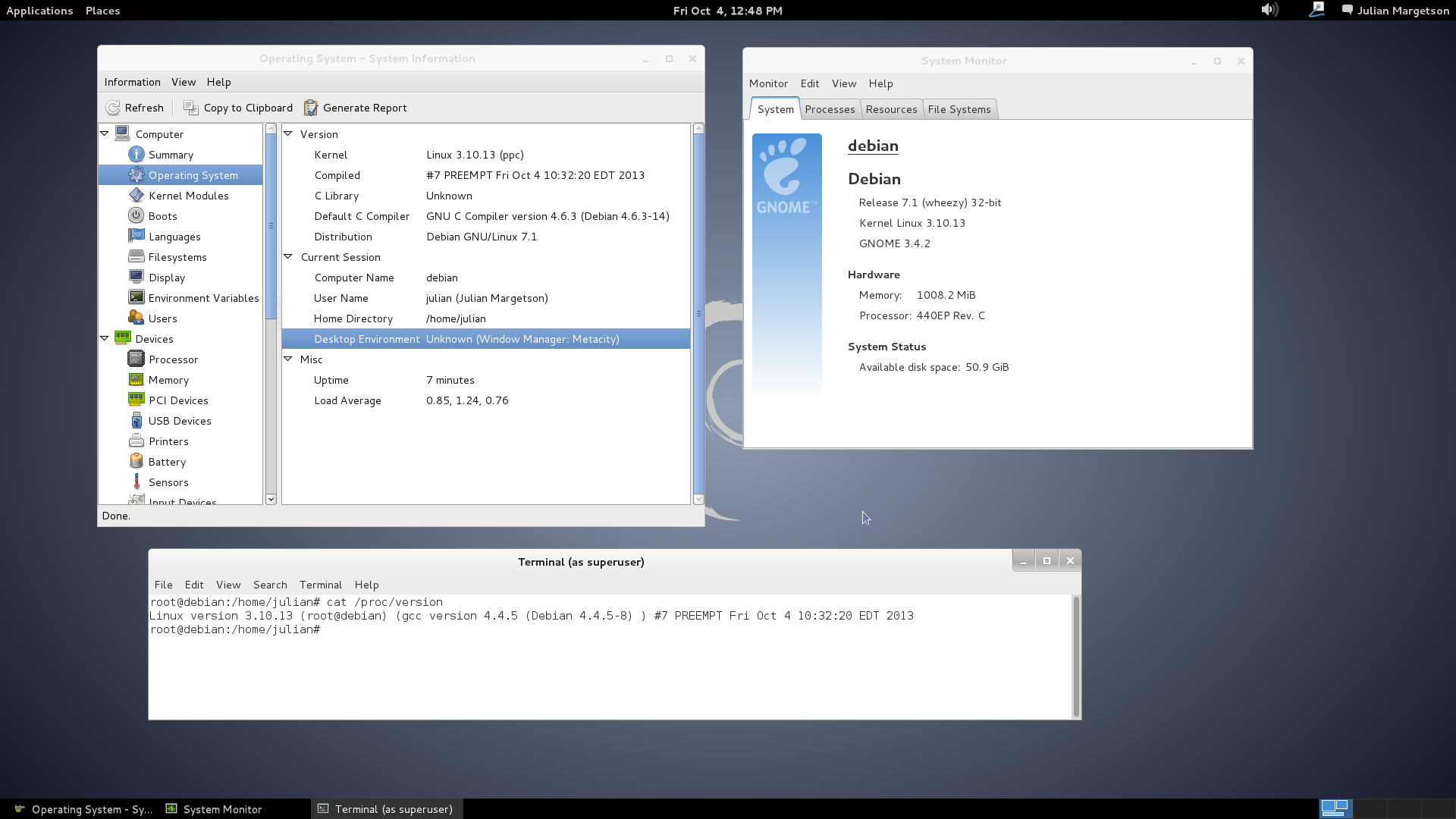Open the Resources tab
This screenshot has height=819, width=1456.
coord(891,109)
